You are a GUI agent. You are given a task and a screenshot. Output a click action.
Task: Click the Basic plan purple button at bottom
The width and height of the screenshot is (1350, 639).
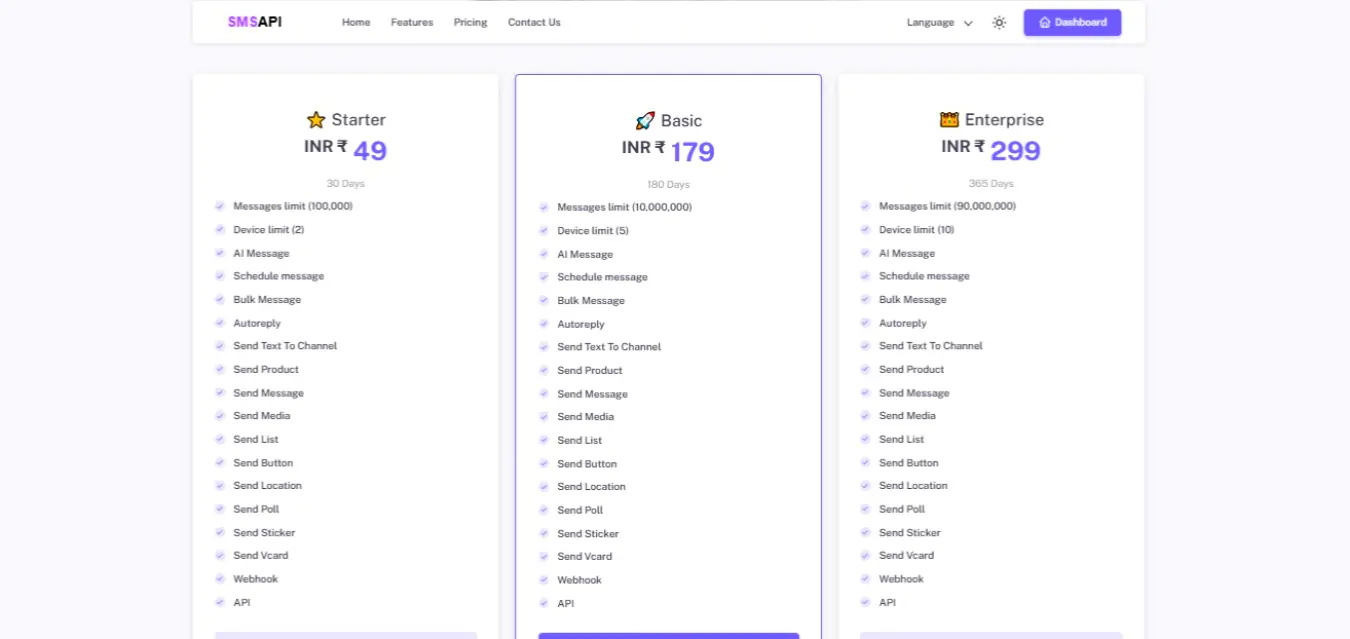point(668,635)
